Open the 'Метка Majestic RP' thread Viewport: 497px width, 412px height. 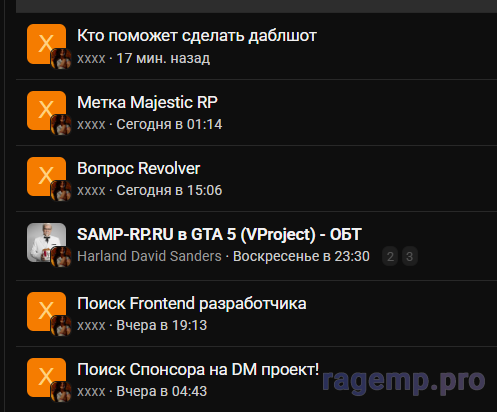[147, 102]
